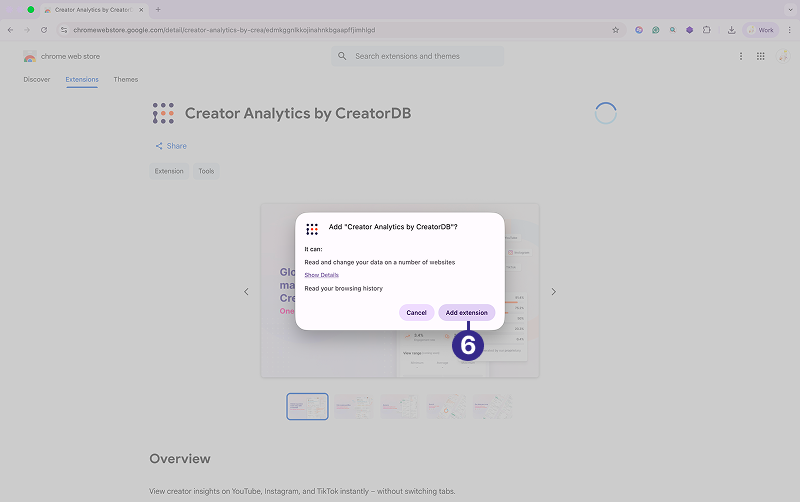Open the web store more options menu
Viewport: 800px width, 502px height.
click(x=741, y=56)
